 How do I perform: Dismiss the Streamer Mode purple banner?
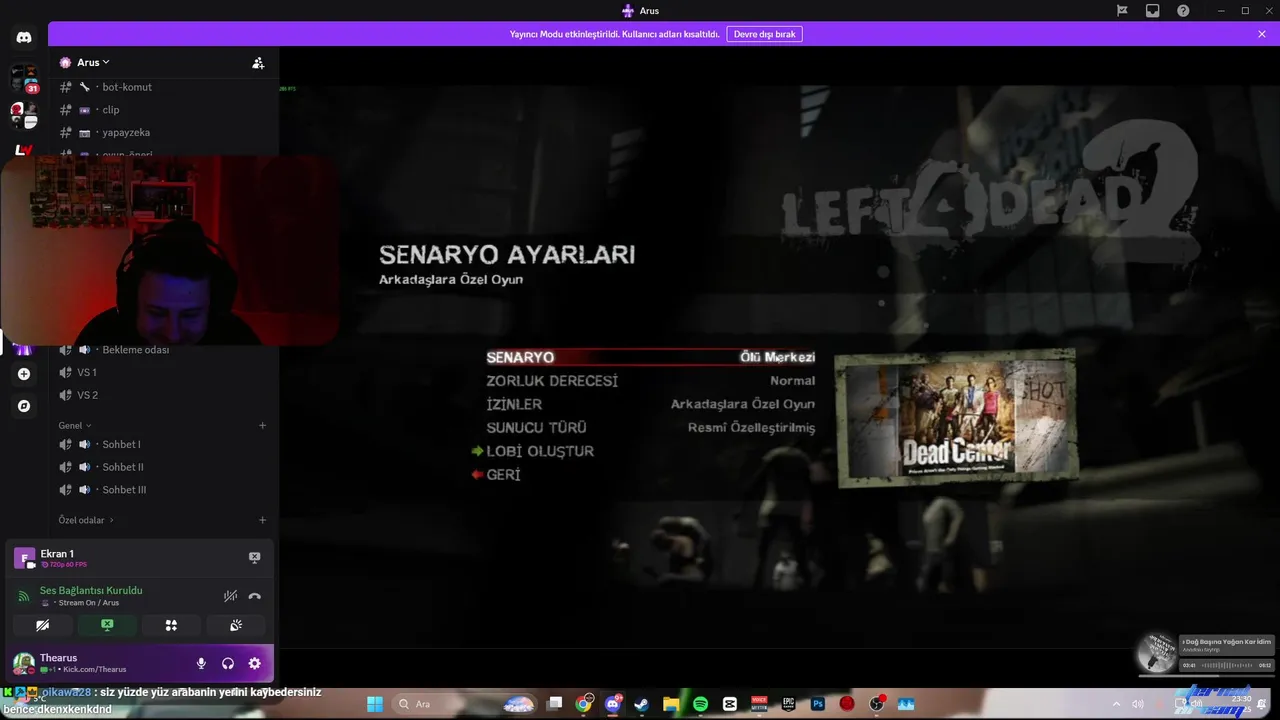[1262, 34]
